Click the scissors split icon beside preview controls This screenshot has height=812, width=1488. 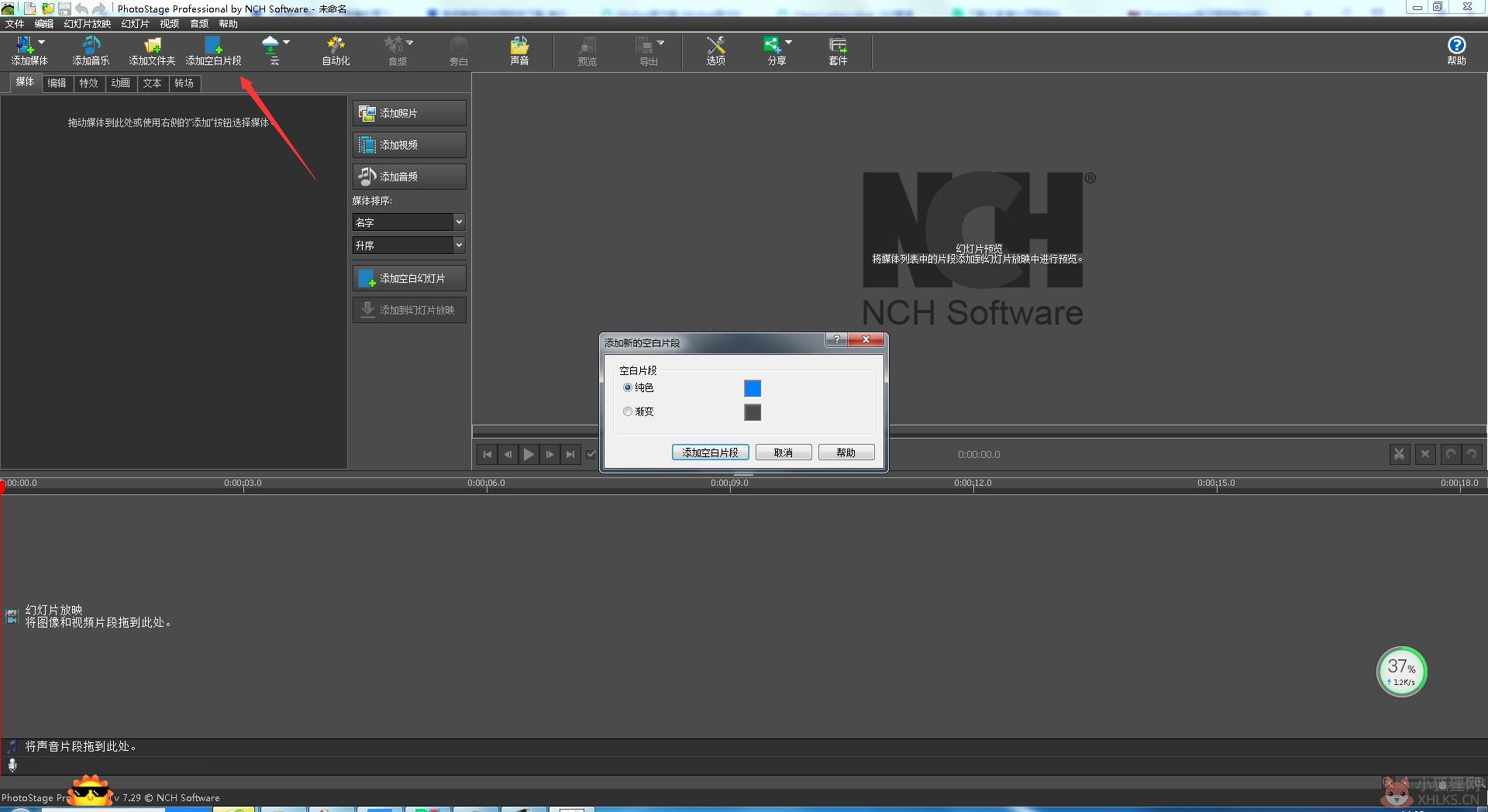click(x=1399, y=454)
